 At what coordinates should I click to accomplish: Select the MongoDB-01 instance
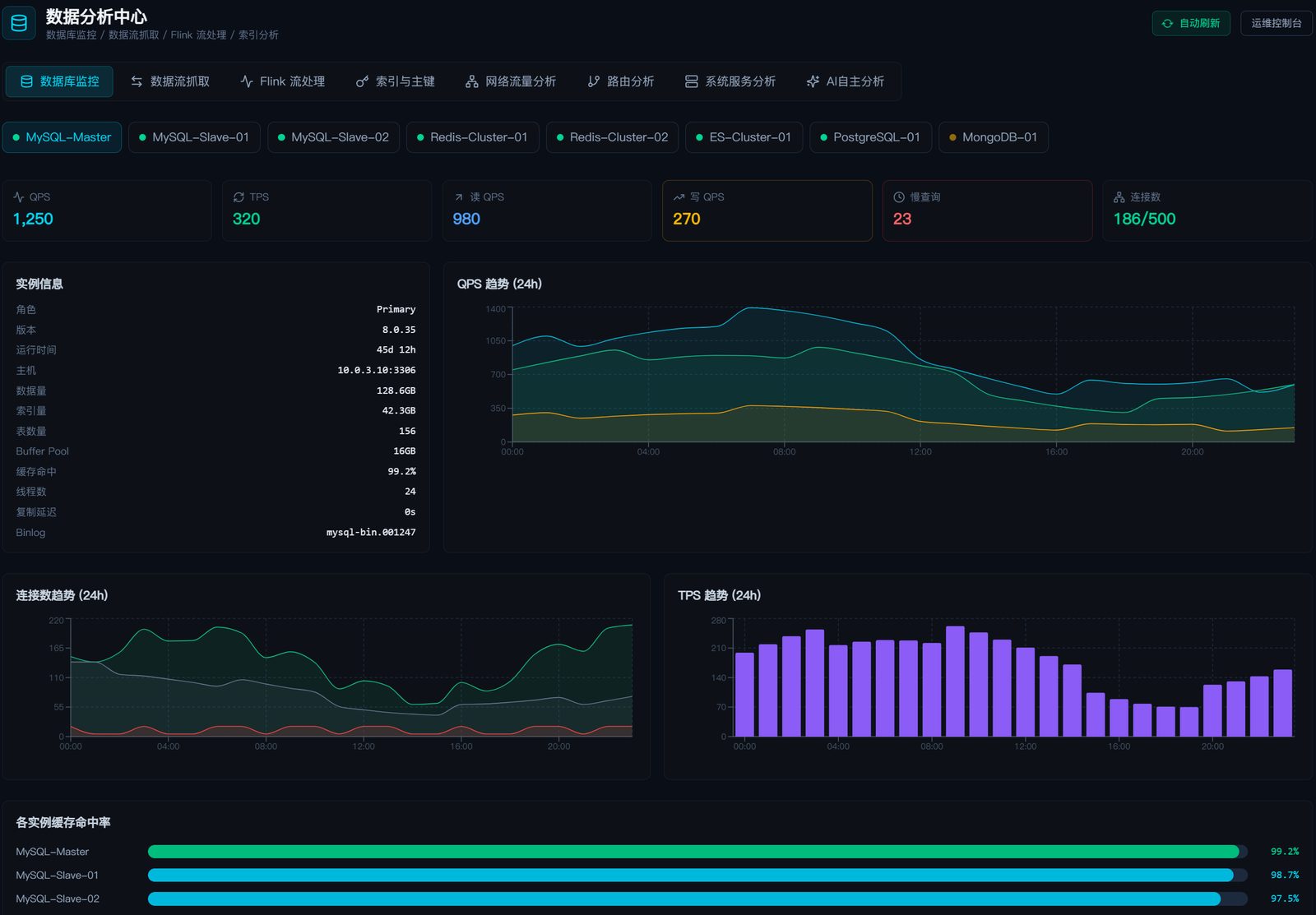994,137
